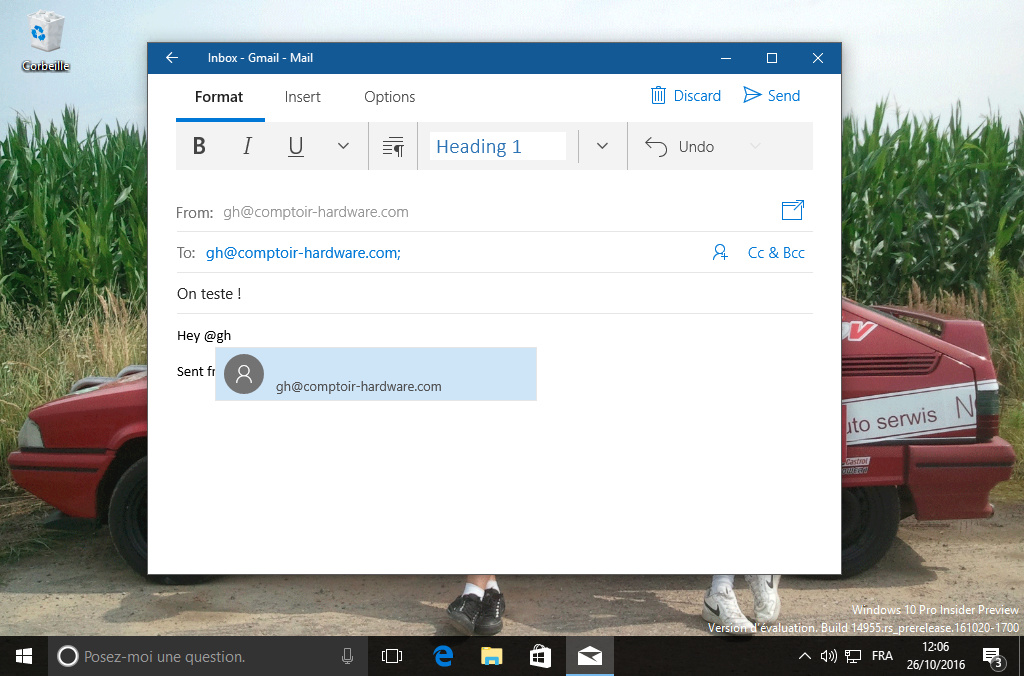Switch to the Options tab
The height and width of the screenshot is (676, 1024).
point(389,97)
